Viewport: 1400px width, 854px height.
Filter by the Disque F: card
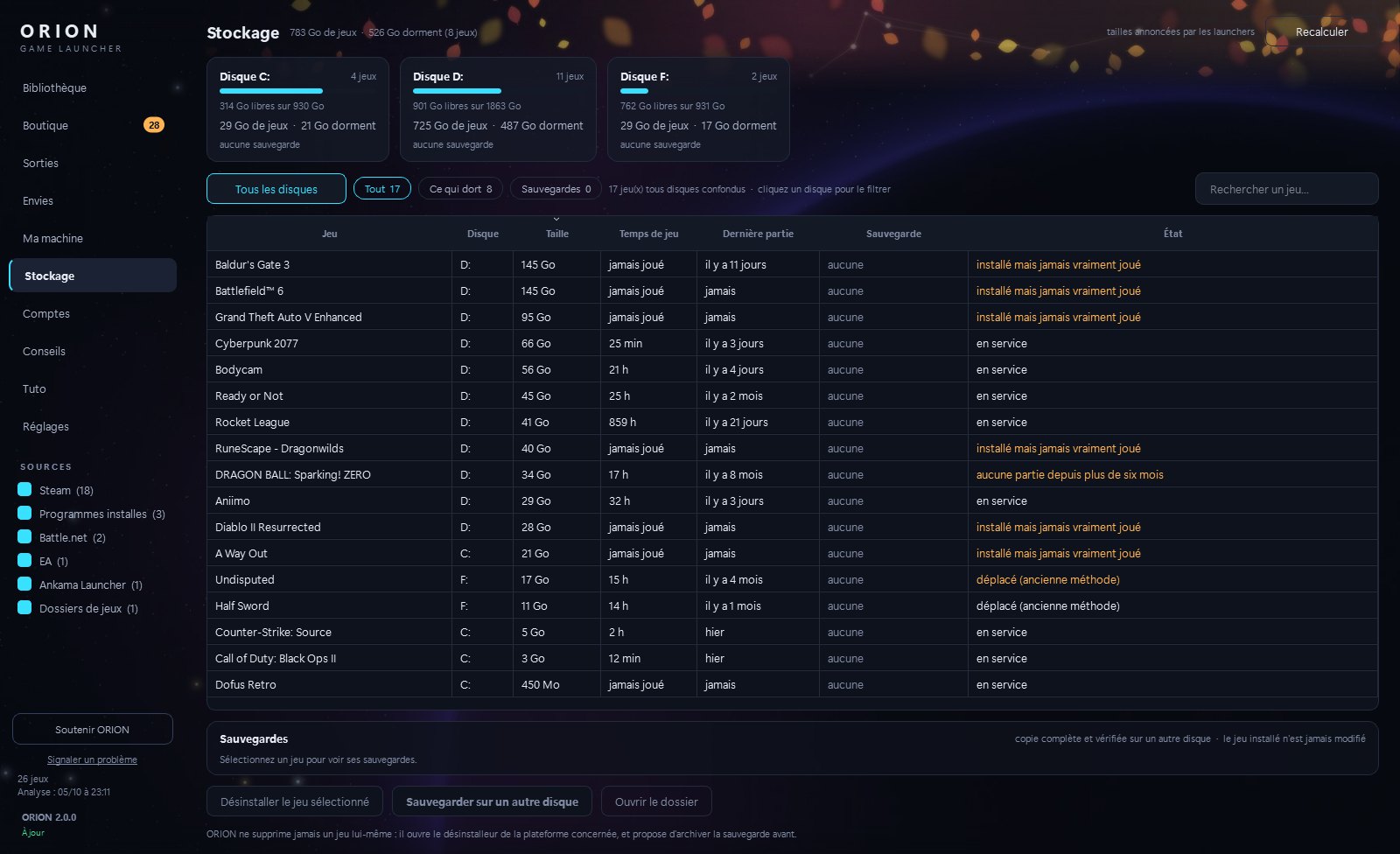698,109
